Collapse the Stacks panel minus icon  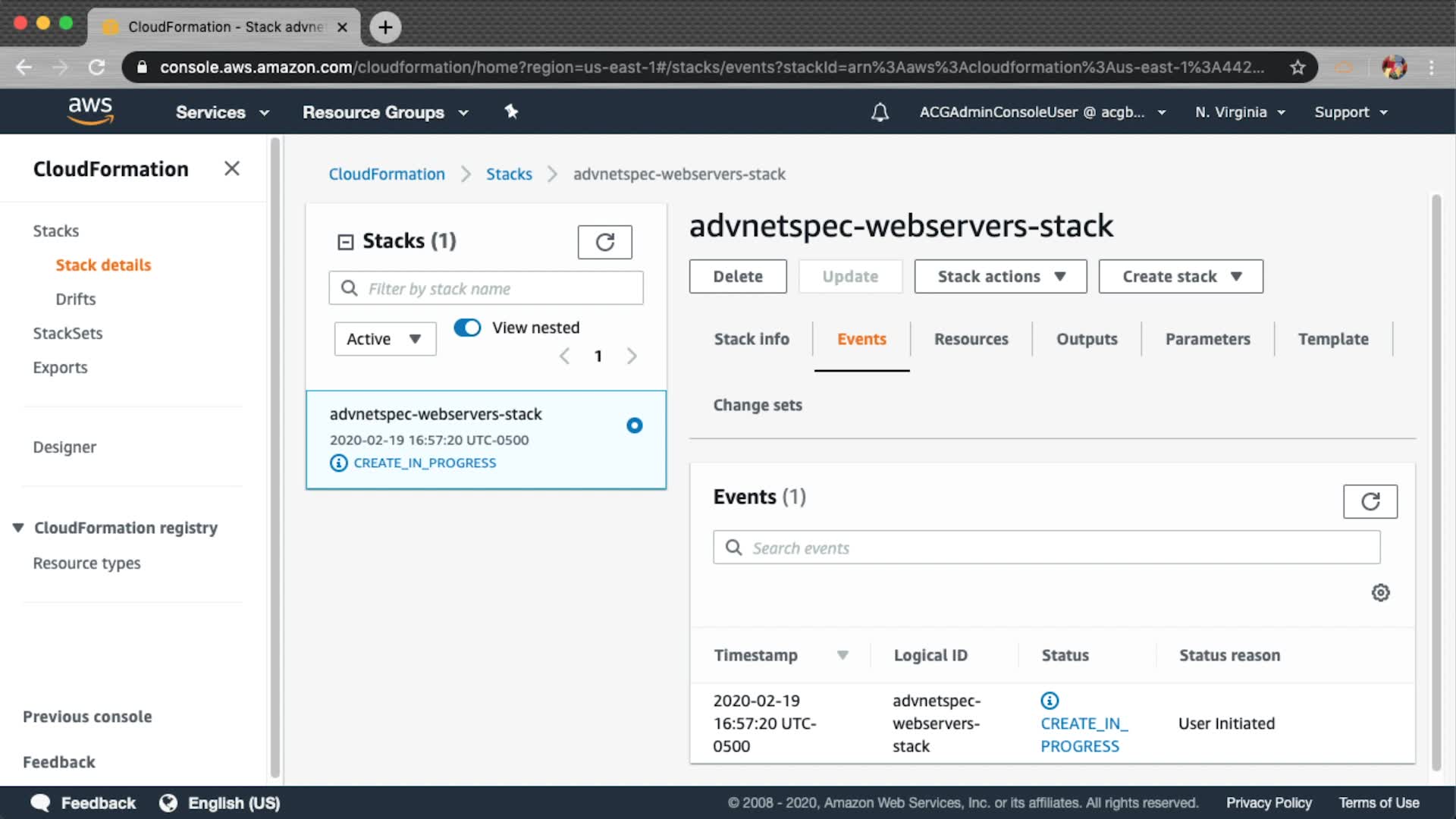346,242
